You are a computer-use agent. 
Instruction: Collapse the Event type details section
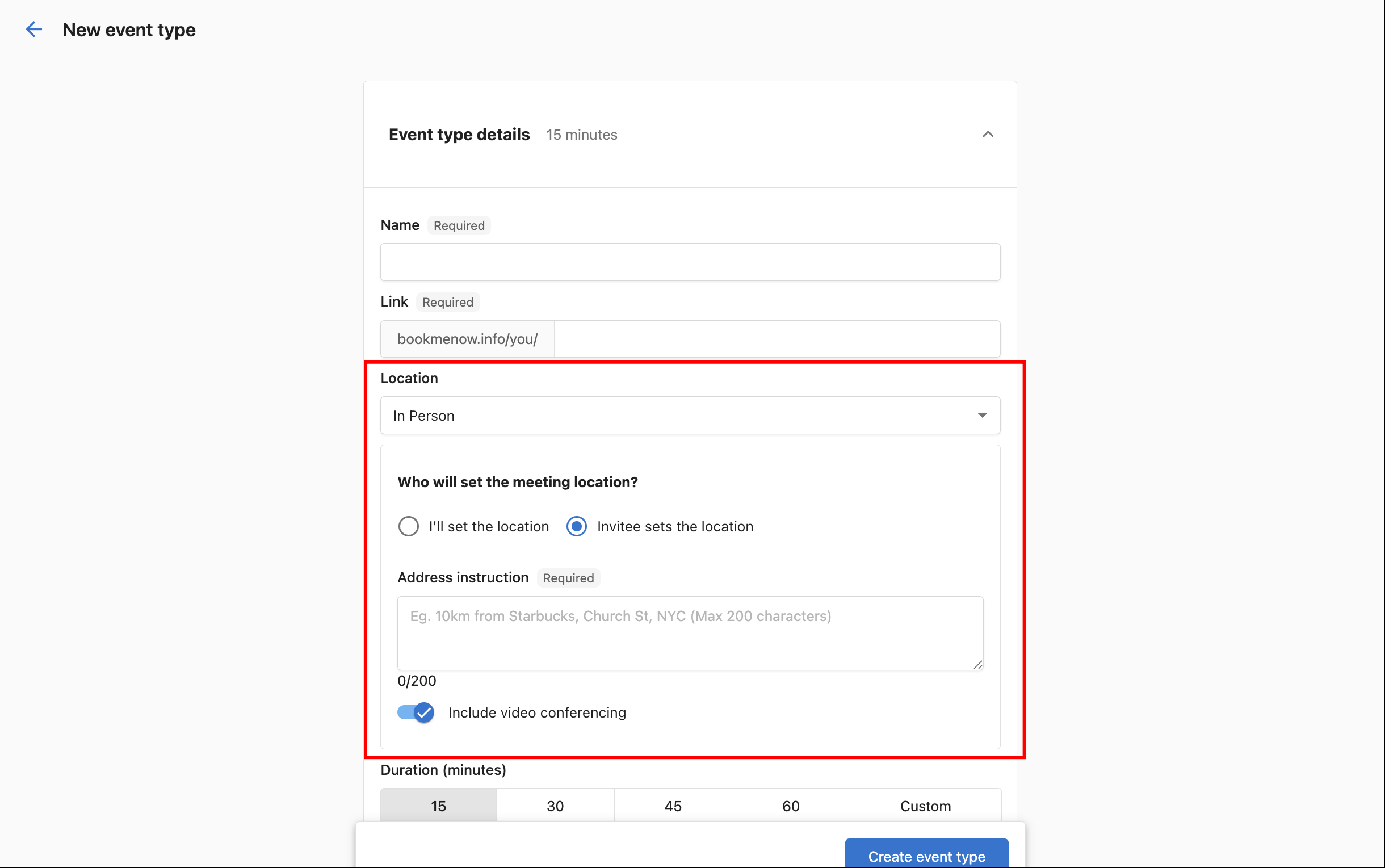[x=987, y=134]
